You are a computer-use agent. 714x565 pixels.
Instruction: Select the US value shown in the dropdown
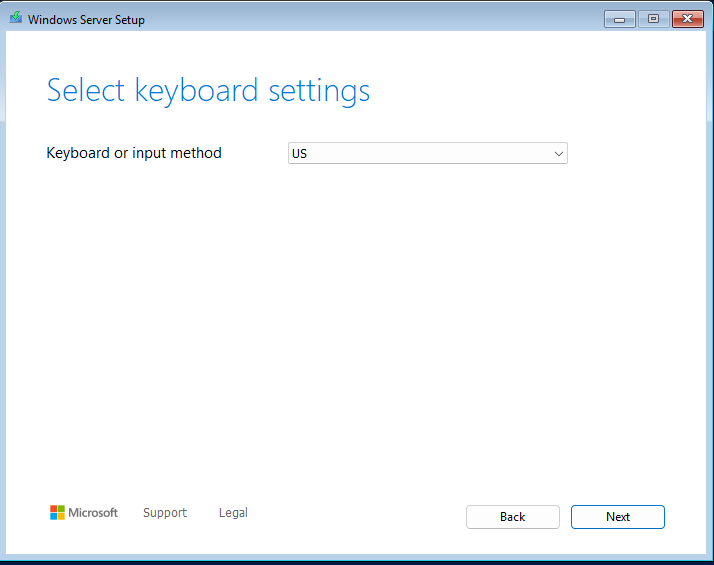tap(300, 154)
